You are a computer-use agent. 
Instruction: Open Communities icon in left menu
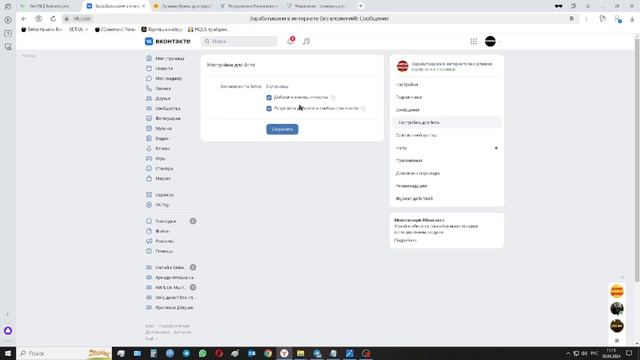149,109
